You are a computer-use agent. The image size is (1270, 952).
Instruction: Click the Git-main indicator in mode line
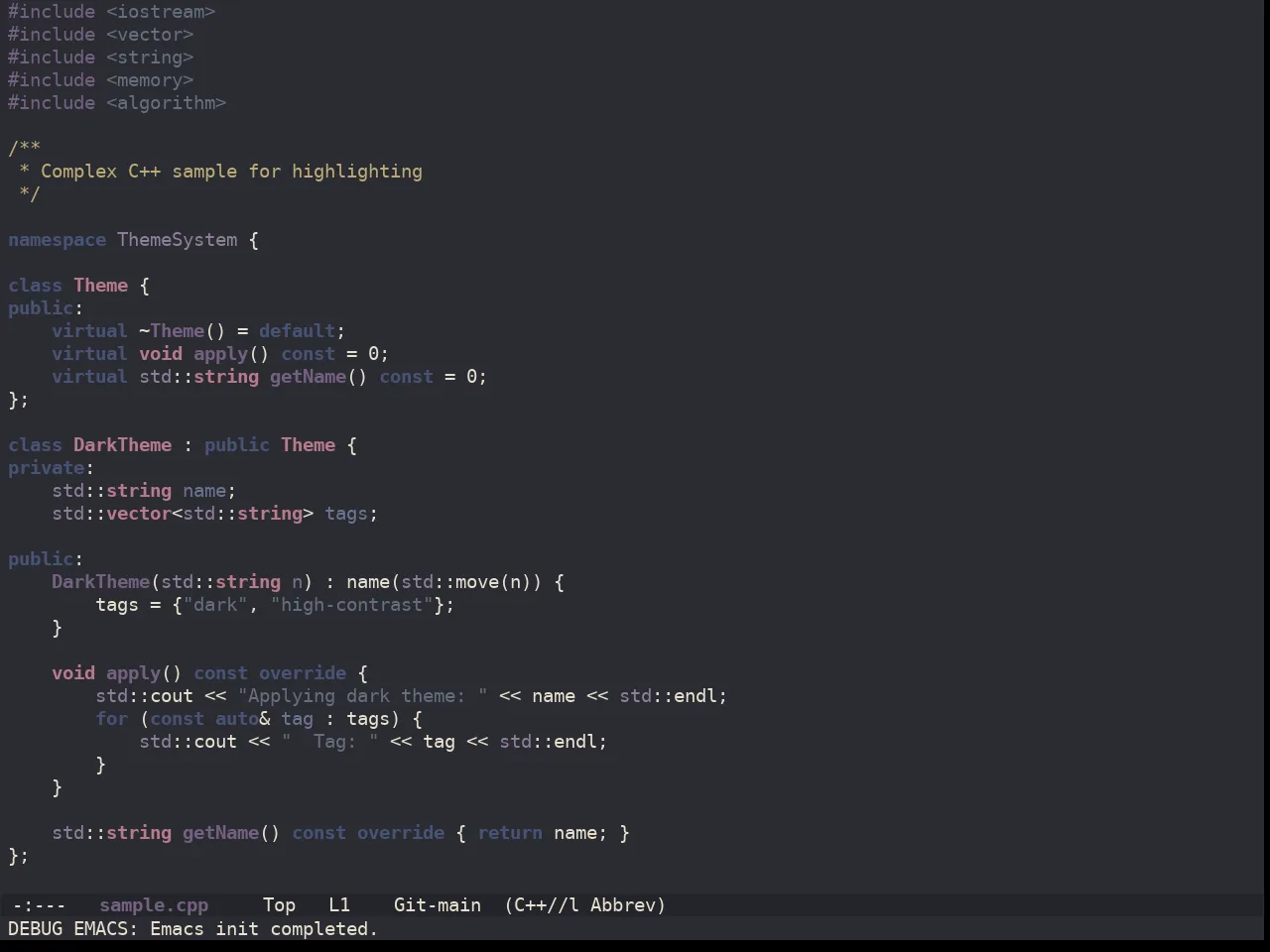click(x=438, y=905)
